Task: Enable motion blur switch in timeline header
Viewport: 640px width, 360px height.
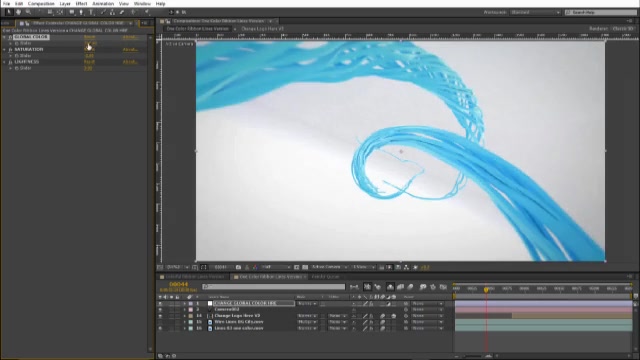Action: (410, 287)
